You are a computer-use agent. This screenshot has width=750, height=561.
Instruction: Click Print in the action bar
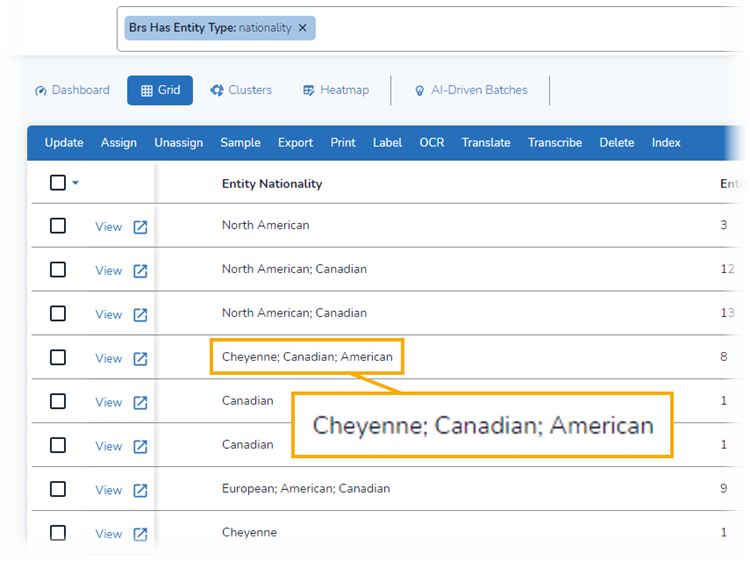(x=343, y=143)
